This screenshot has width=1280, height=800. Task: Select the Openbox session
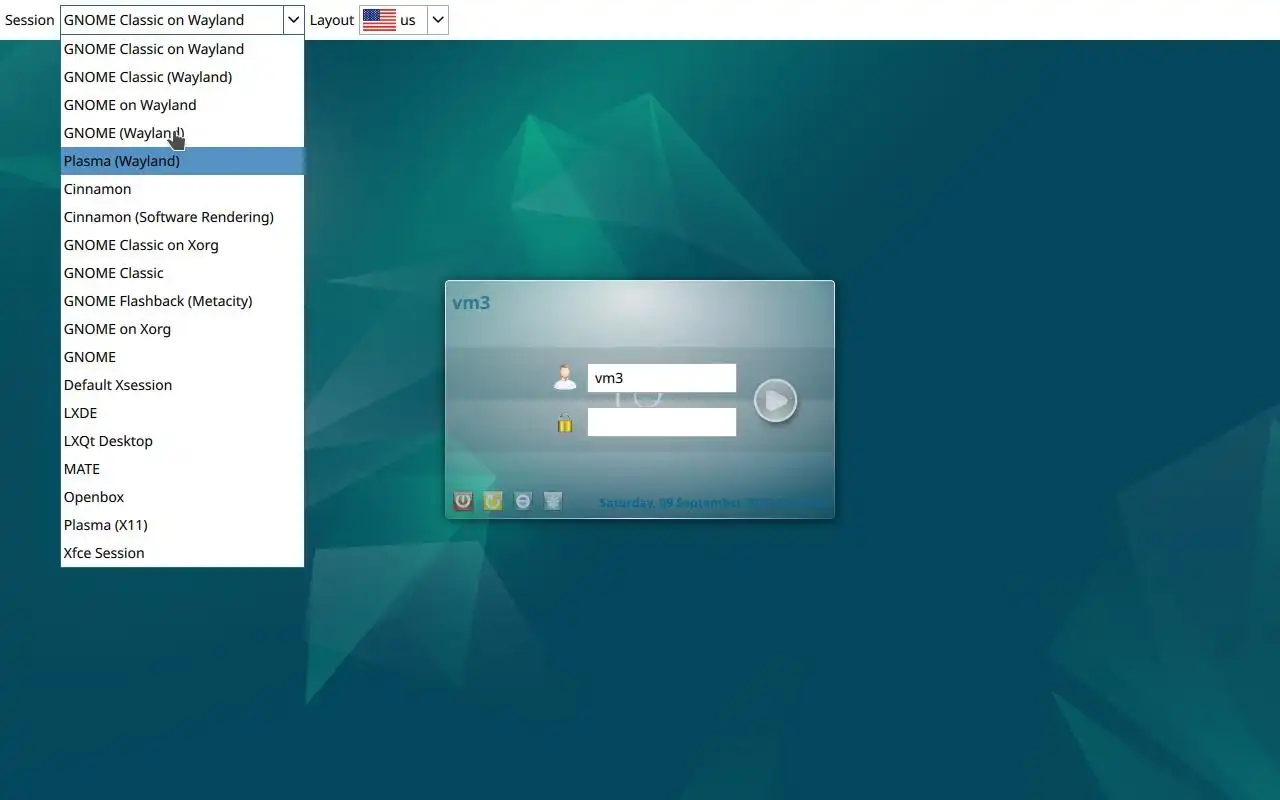click(x=182, y=497)
